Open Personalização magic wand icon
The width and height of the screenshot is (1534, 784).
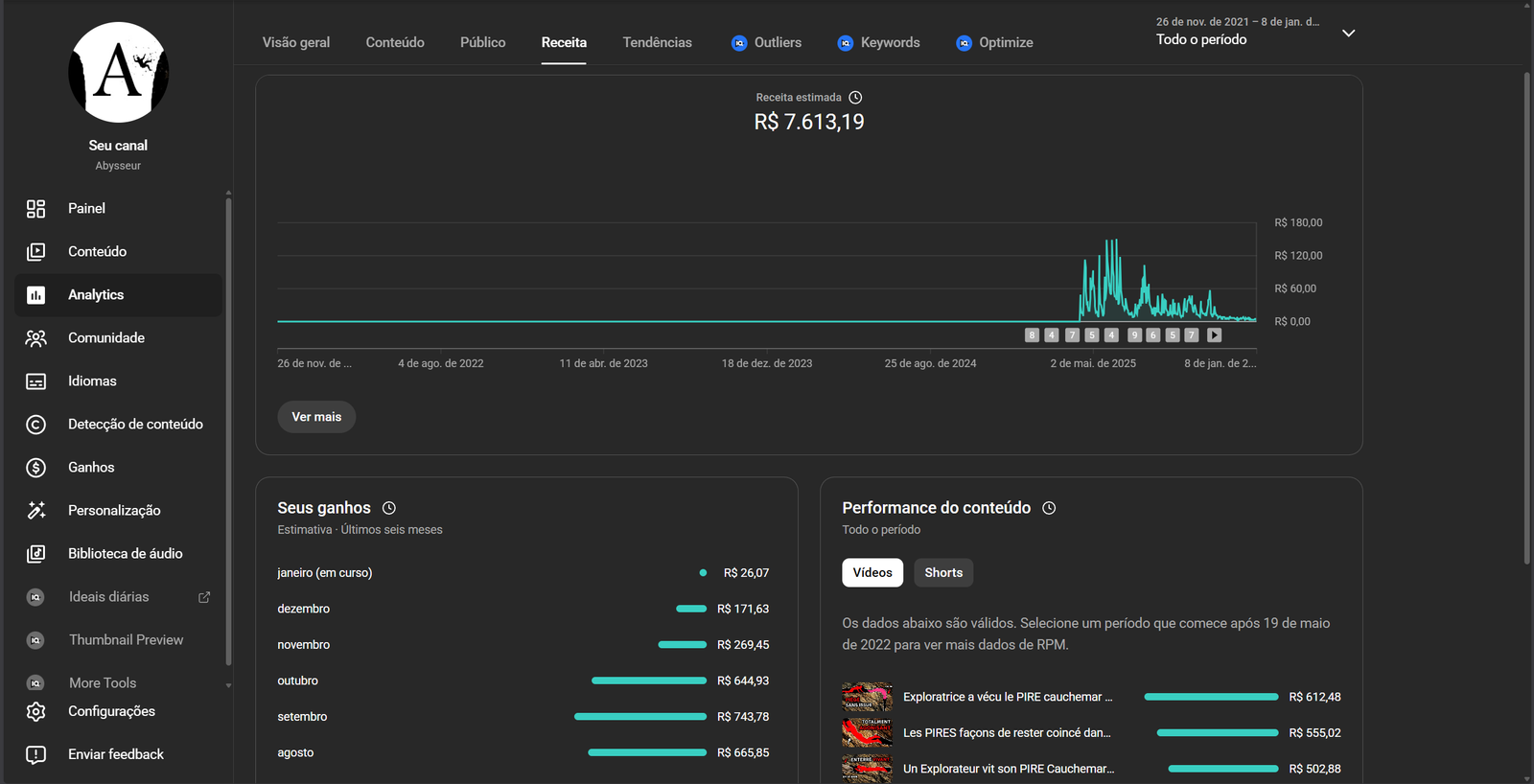coord(35,511)
